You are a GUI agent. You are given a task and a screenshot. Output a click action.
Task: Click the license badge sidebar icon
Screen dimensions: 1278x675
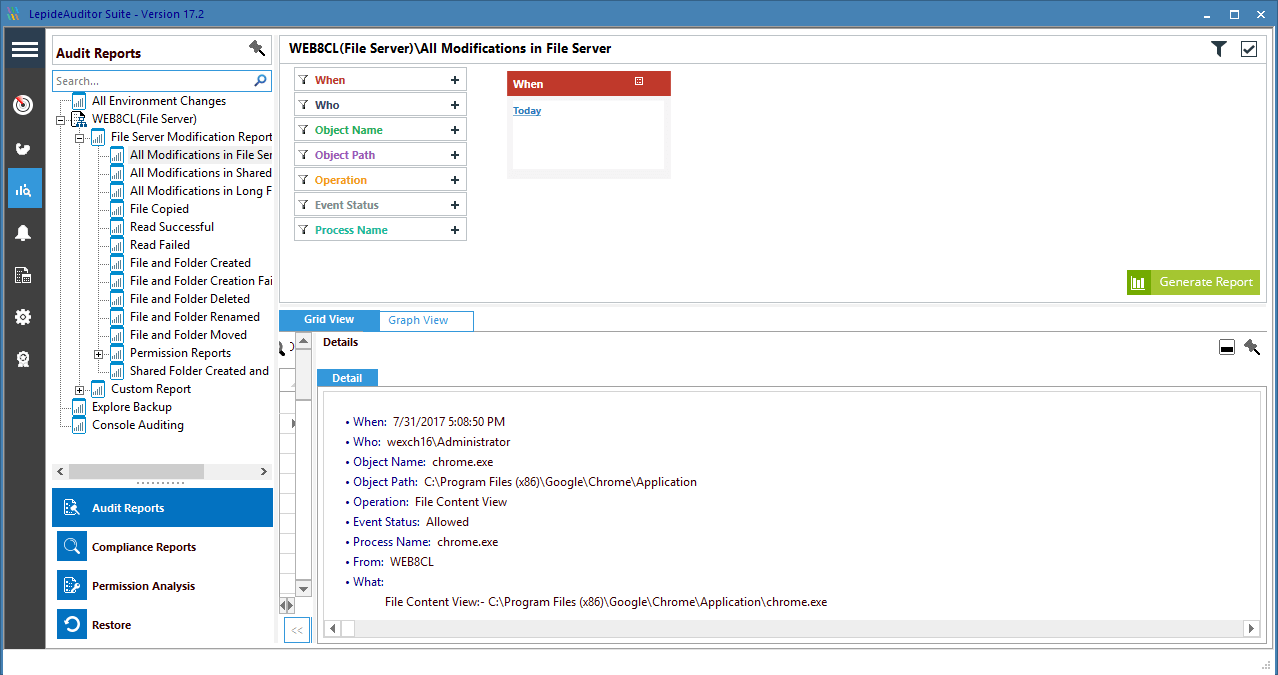pyautogui.click(x=23, y=359)
